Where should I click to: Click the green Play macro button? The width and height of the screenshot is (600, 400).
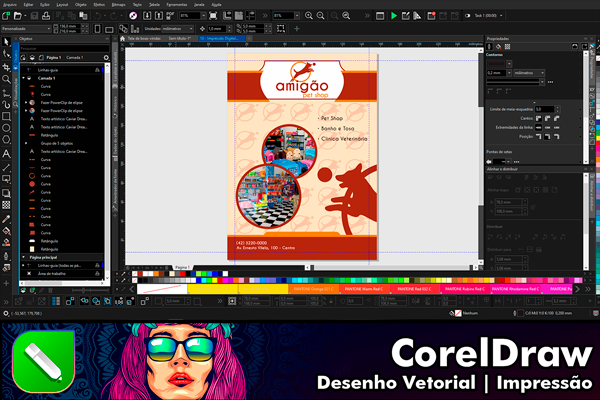click(x=394, y=16)
